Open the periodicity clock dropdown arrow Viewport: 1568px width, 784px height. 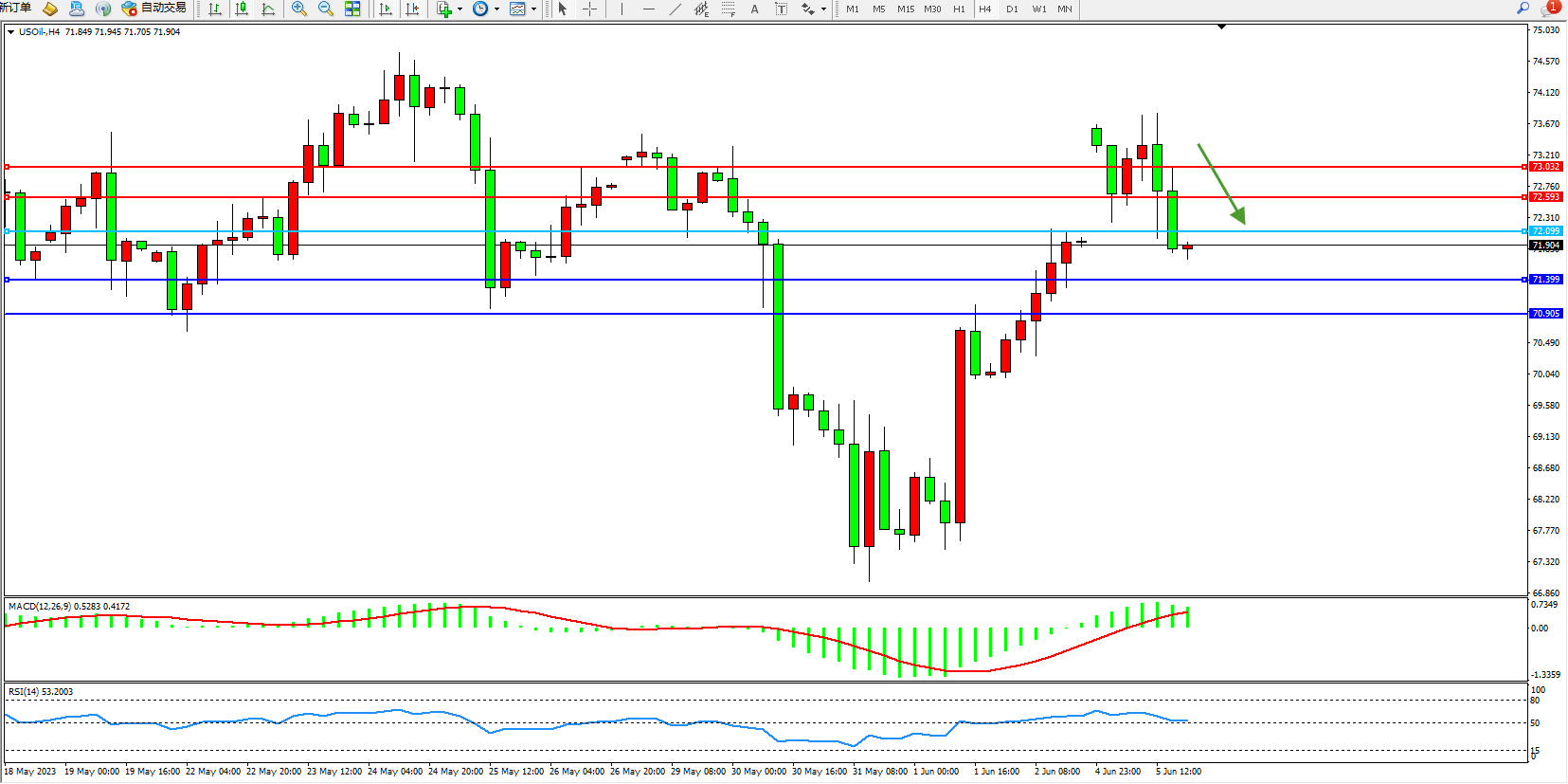[x=496, y=9]
